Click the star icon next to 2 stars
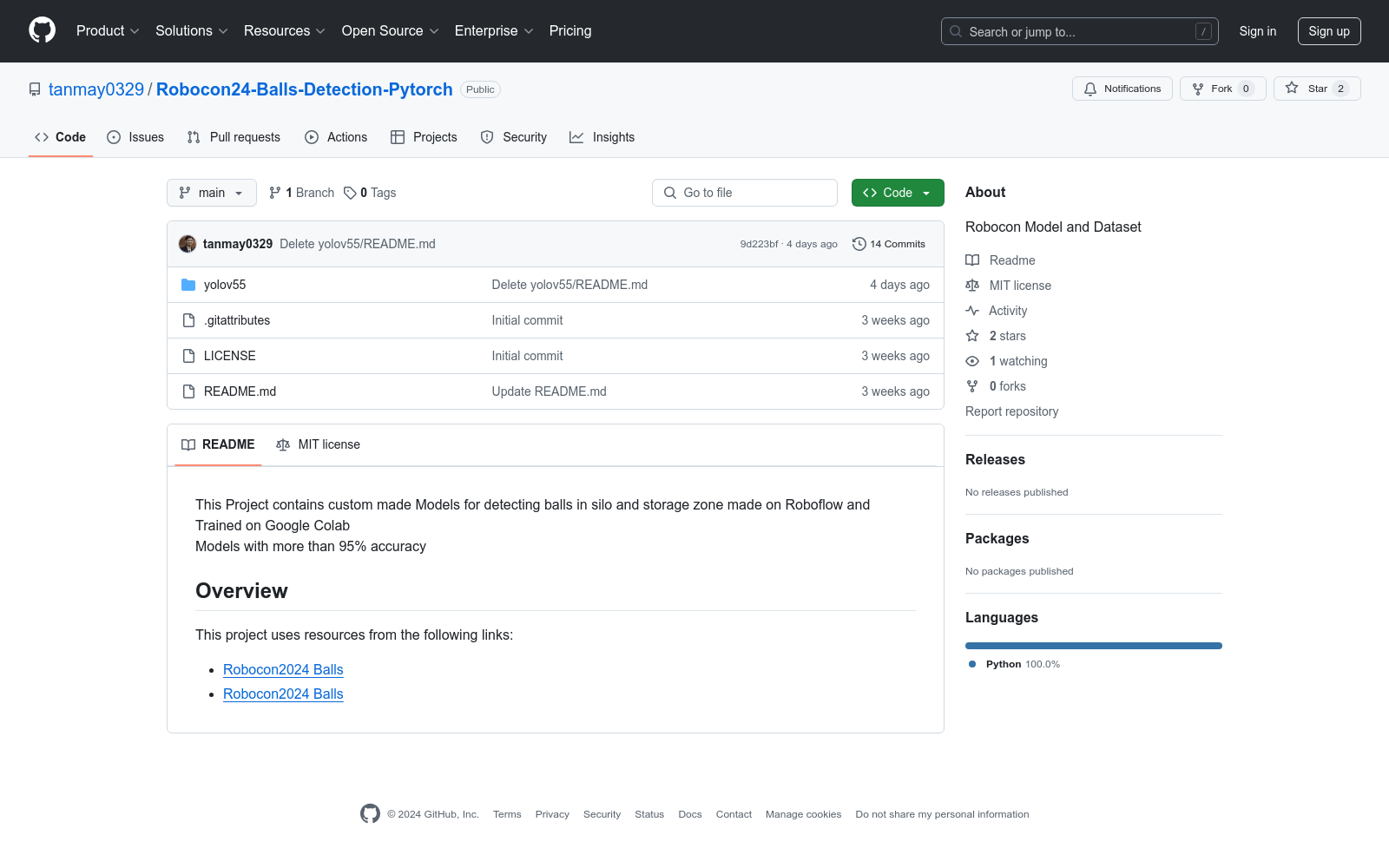The width and height of the screenshot is (1389, 868). pos(972,336)
